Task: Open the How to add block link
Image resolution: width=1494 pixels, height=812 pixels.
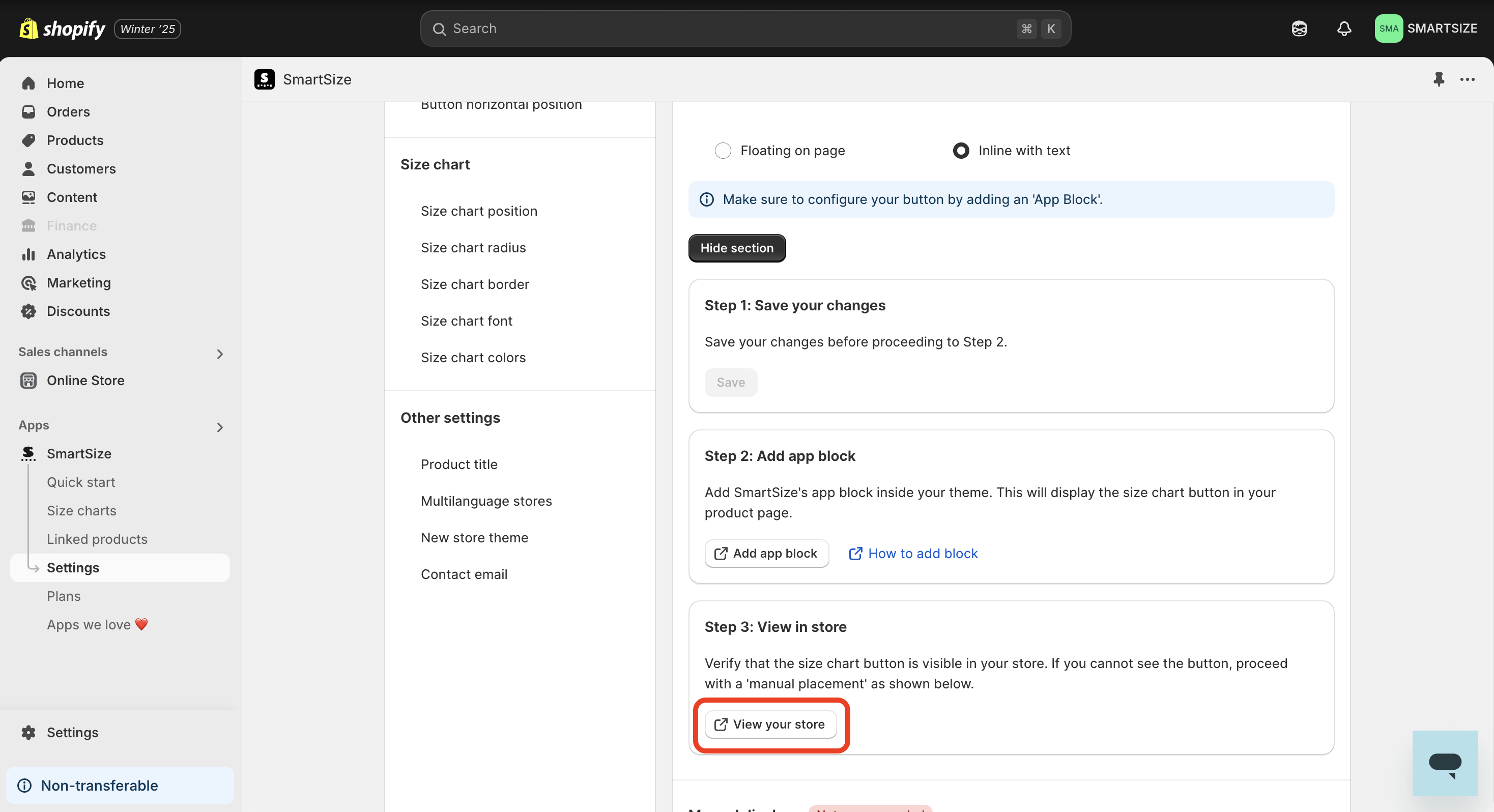Action: 913,554
